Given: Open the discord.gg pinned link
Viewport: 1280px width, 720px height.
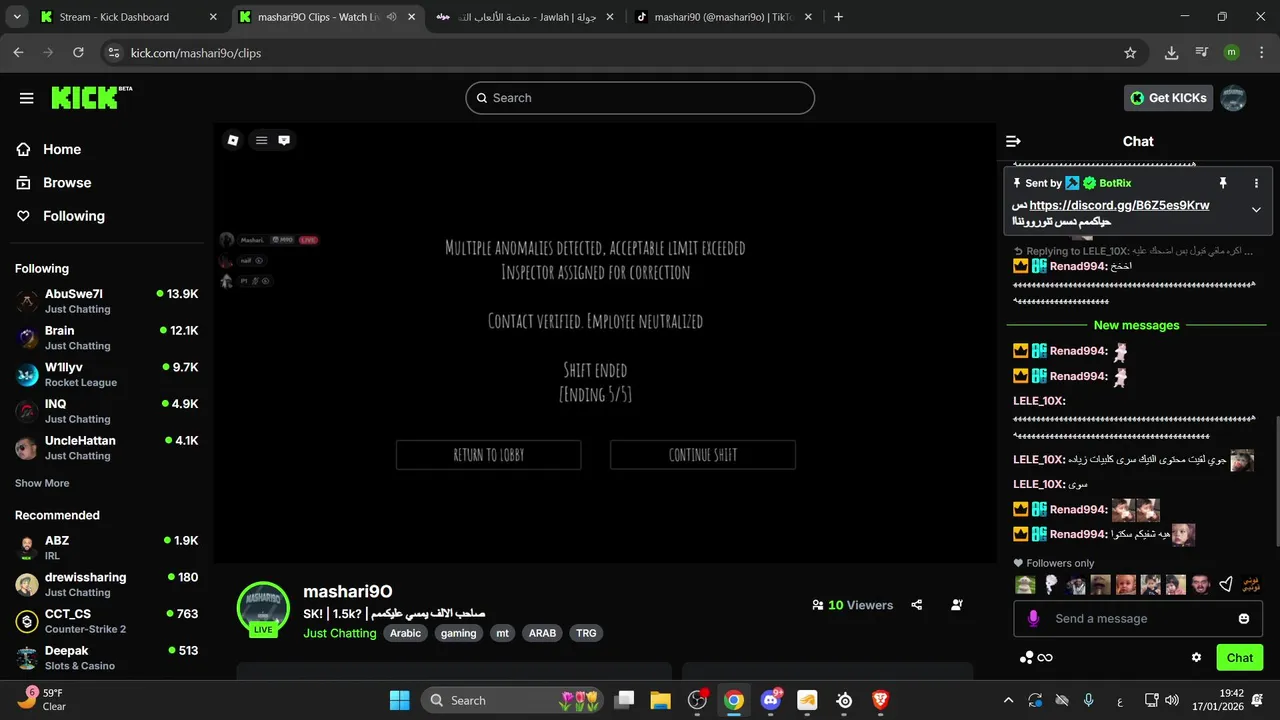Looking at the screenshot, I should pyautogui.click(x=1120, y=205).
